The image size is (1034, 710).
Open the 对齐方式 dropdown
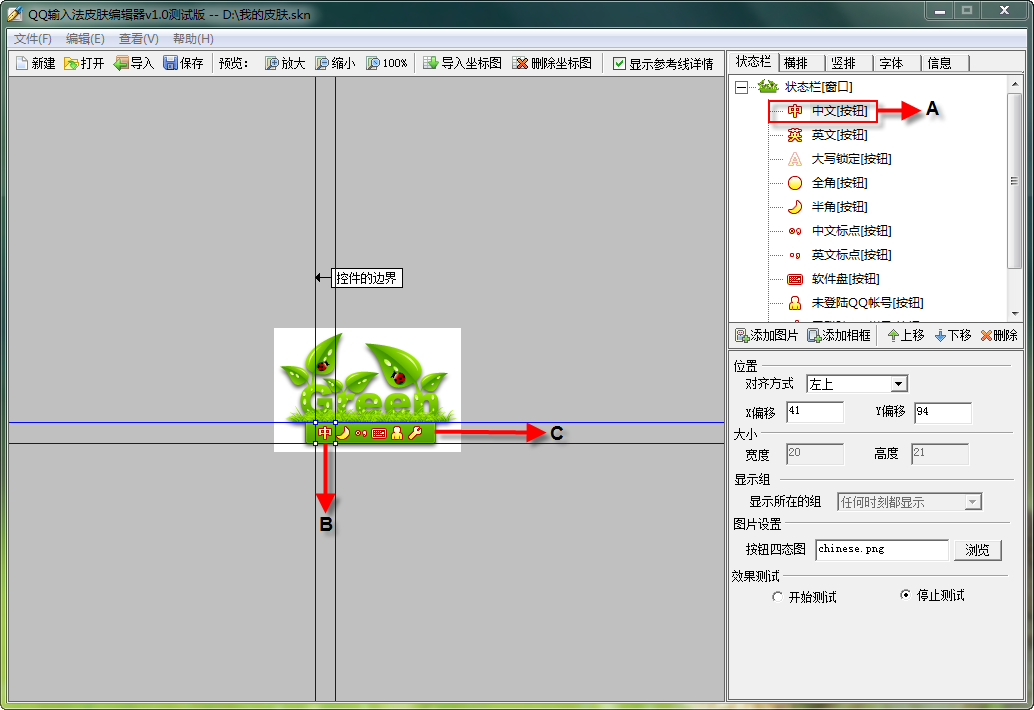tap(899, 384)
